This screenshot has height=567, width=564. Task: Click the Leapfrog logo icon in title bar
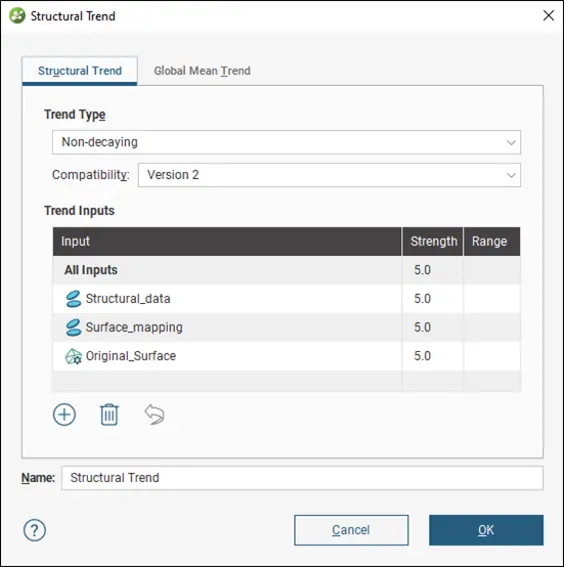(x=17, y=16)
